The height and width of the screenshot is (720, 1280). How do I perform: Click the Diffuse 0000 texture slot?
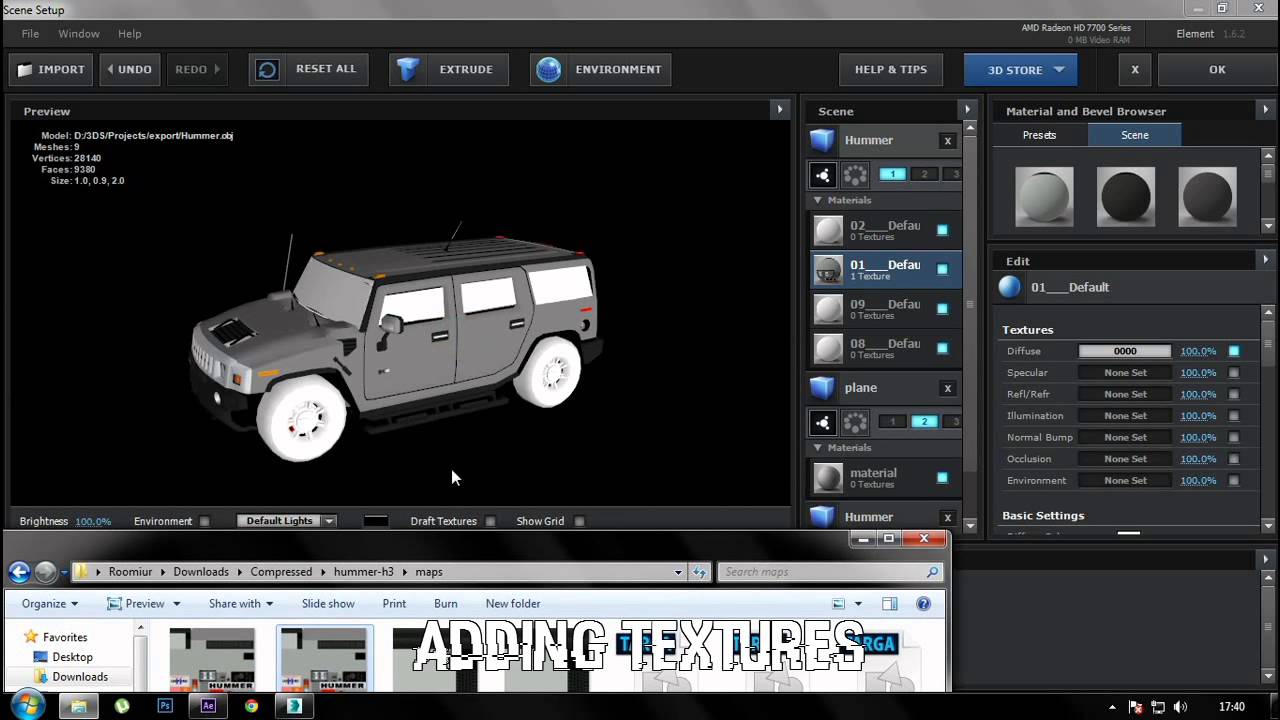pos(1125,351)
